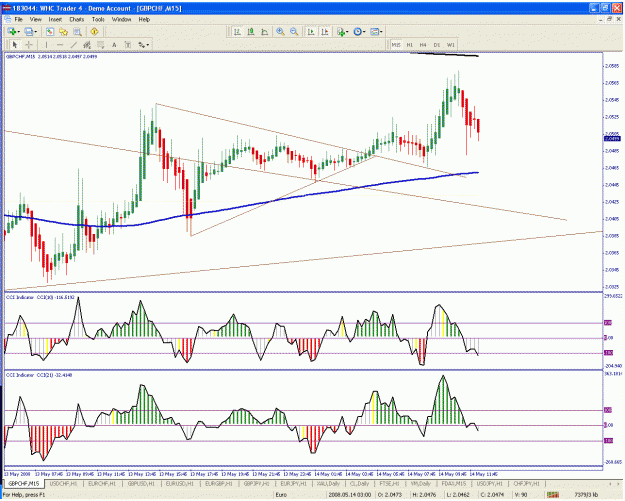Viewport: 625px width, 501px height.
Task: Switch to the D1 timeframe
Action: point(437,45)
